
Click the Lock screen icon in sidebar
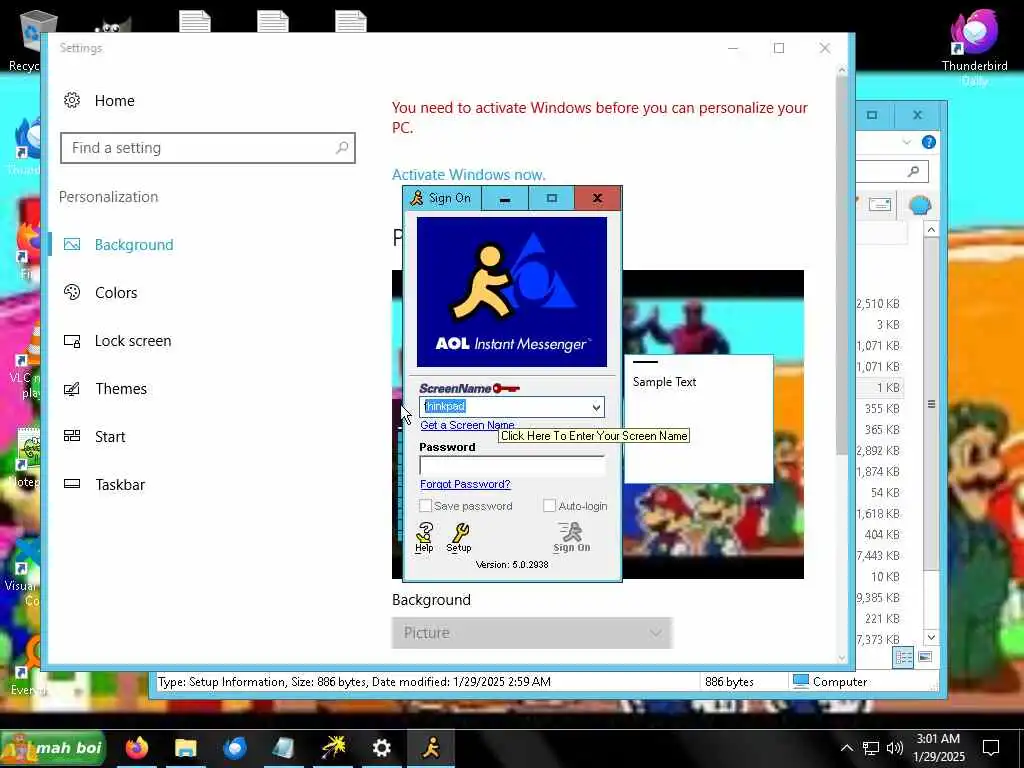pos(72,340)
